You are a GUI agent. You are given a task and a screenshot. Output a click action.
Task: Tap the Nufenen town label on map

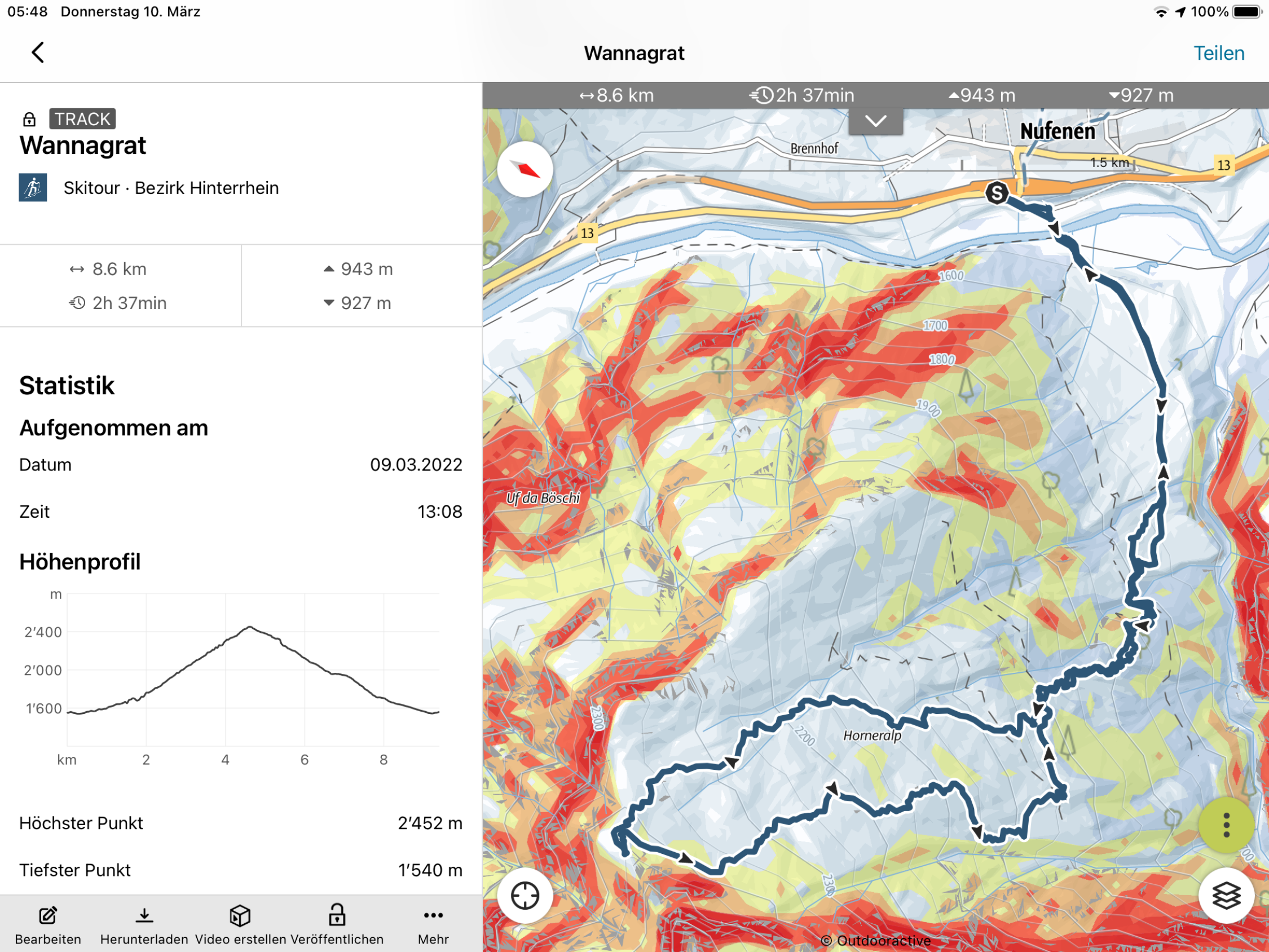pos(1057,131)
